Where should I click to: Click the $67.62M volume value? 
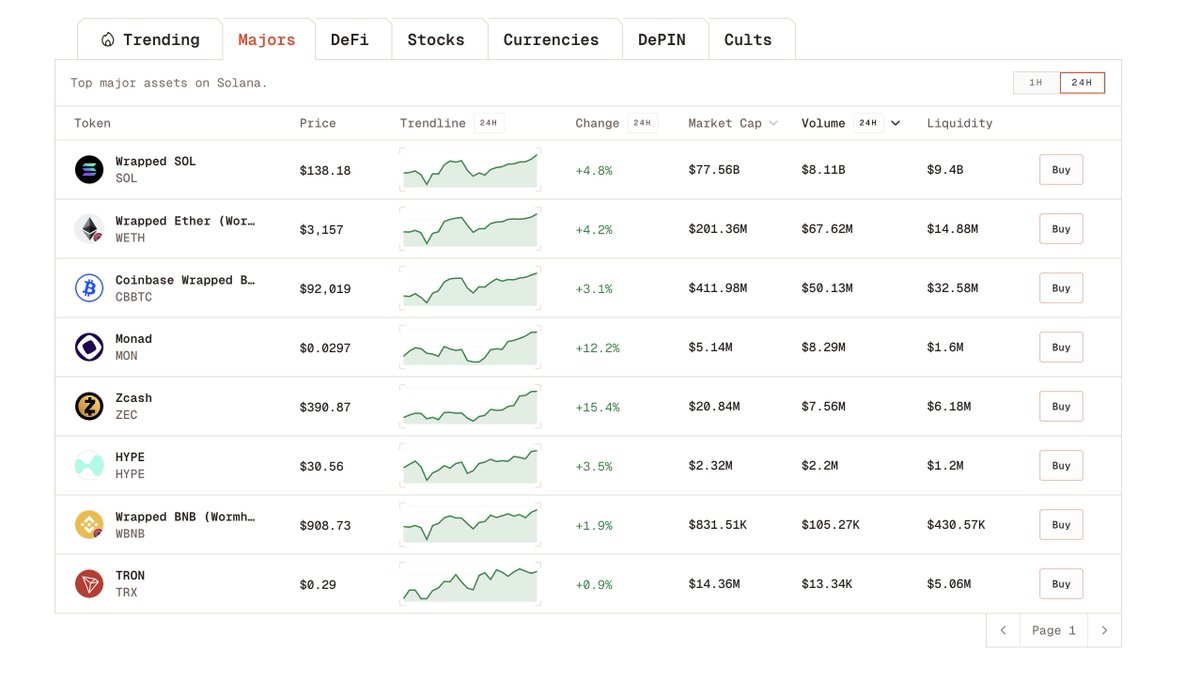(827, 229)
